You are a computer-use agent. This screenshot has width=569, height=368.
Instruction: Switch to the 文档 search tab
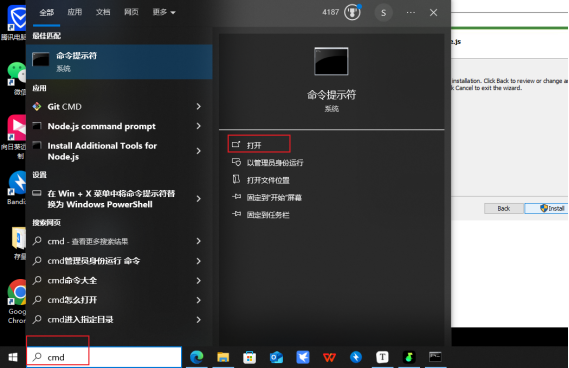(103, 12)
